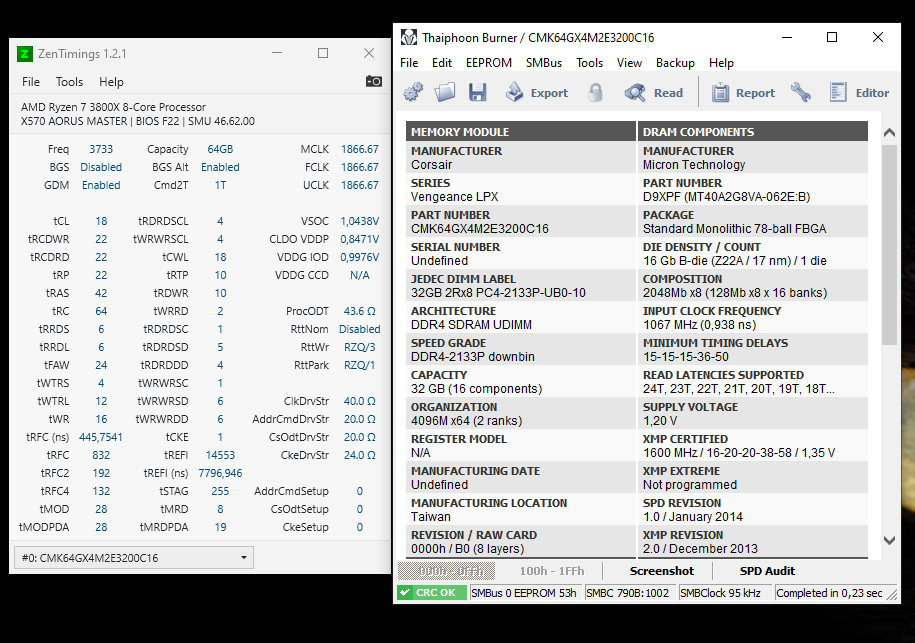This screenshot has height=643, width=915.
Task: Click the scrollbar up arrow in Thaiphoon Burner
Action: click(x=889, y=132)
